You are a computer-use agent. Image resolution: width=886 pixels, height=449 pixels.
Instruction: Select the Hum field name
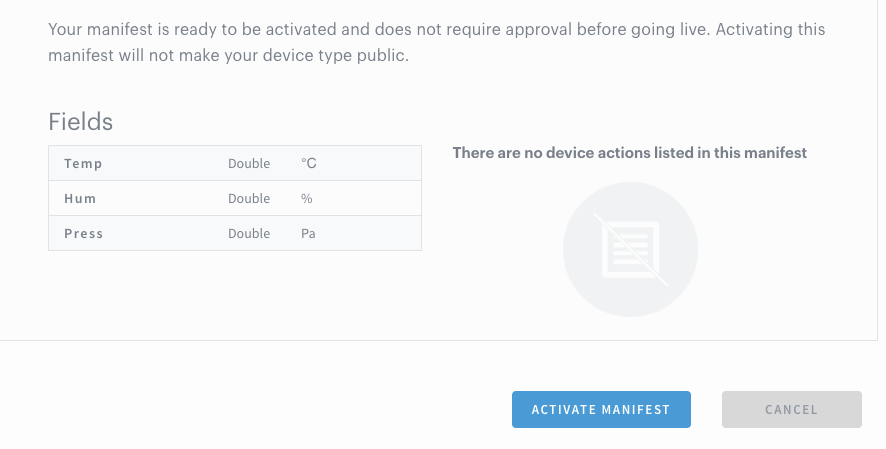click(80, 198)
